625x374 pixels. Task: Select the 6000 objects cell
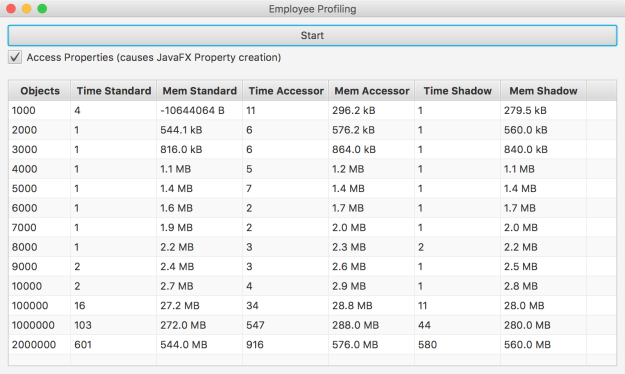tap(39, 208)
